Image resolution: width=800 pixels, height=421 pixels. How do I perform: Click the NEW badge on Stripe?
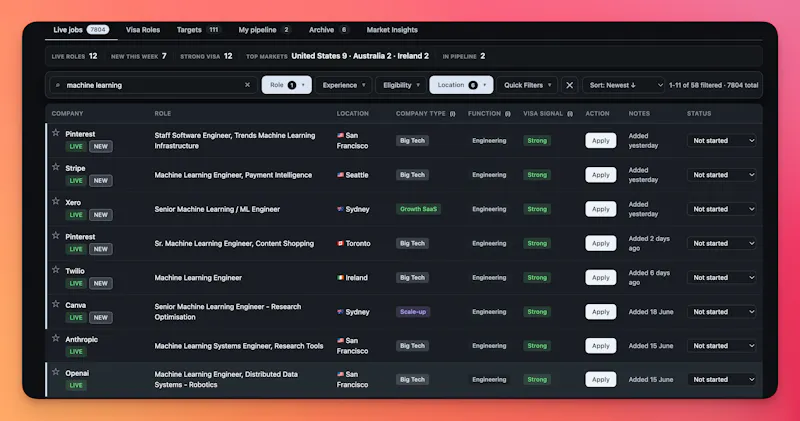click(x=101, y=181)
